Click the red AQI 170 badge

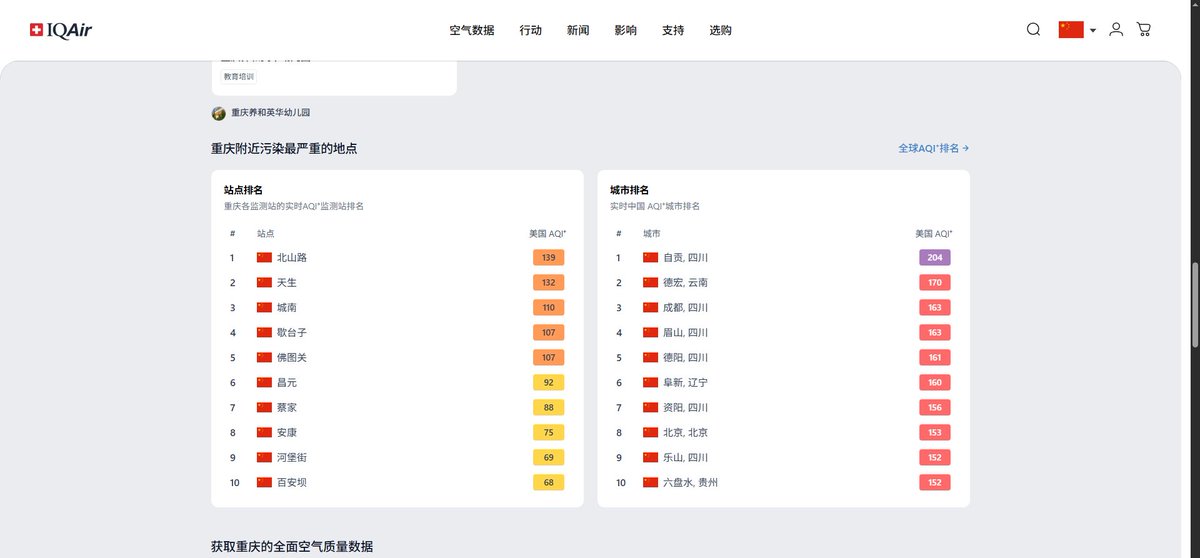click(x=935, y=282)
